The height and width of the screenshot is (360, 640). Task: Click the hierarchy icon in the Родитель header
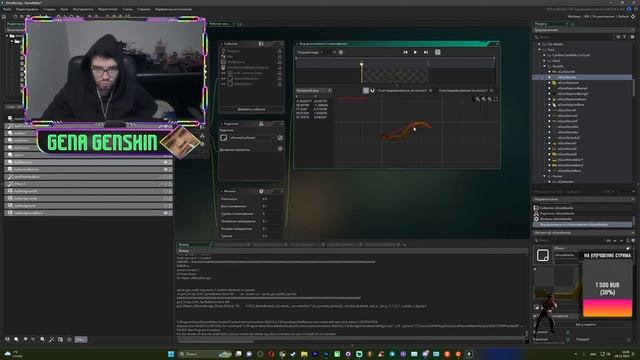pyautogui.click(x=261, y=124)
